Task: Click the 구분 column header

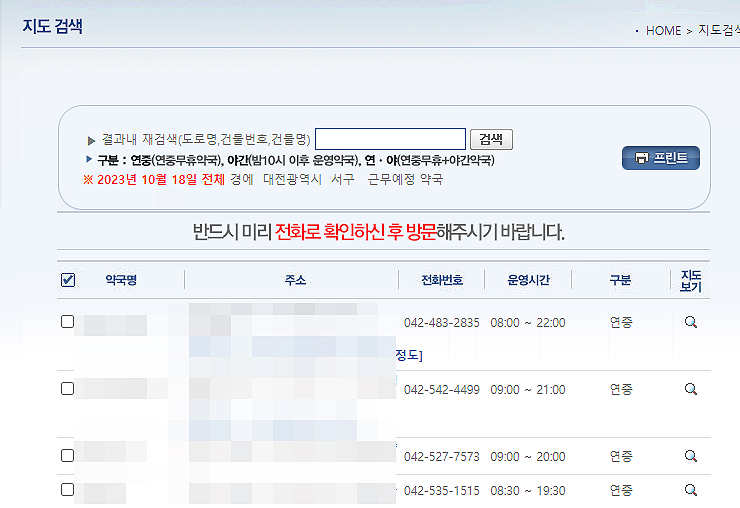Action: tap(620, 280)
